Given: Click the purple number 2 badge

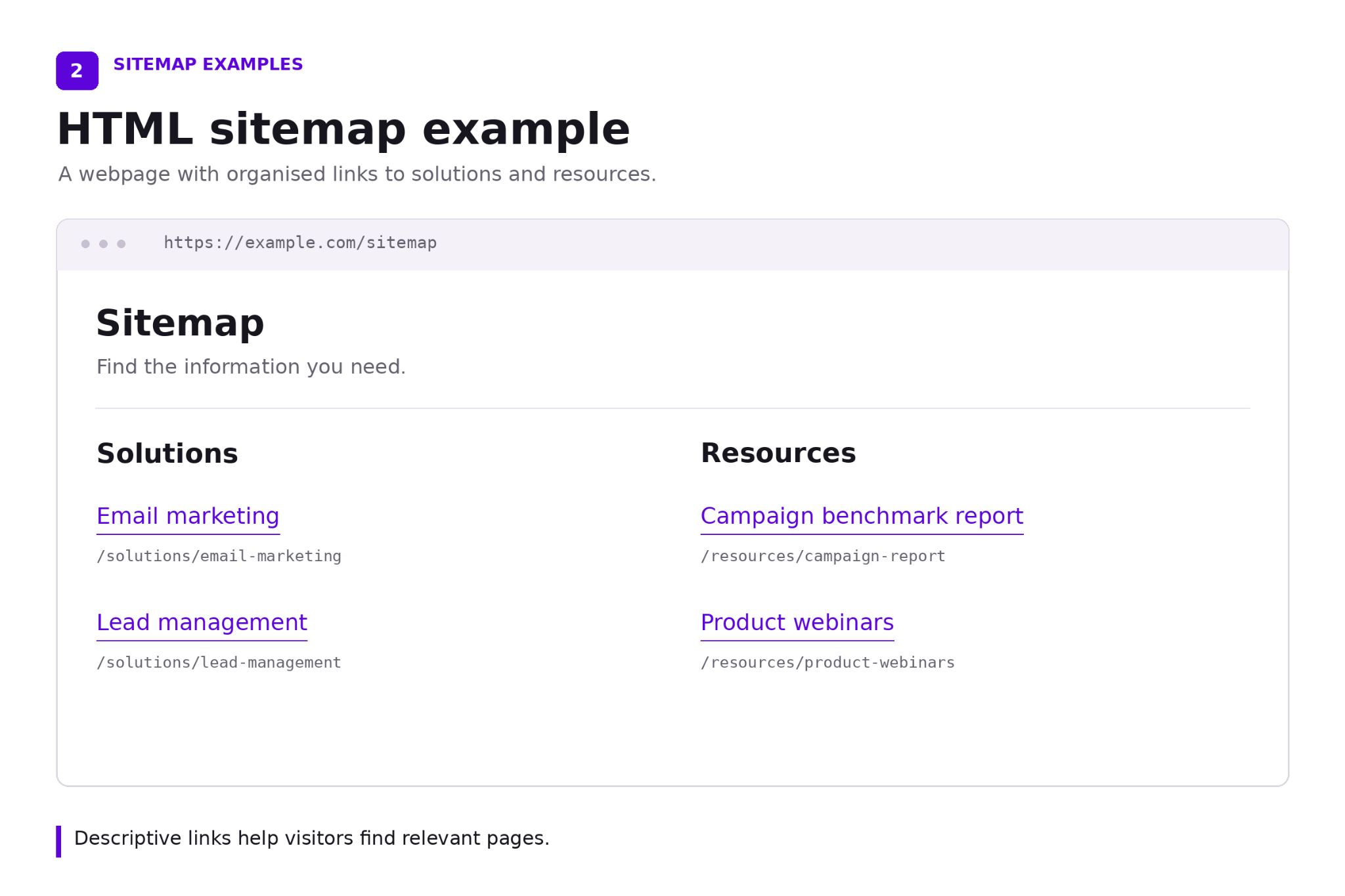Looking at the screenshot, I should coord(77,71).
